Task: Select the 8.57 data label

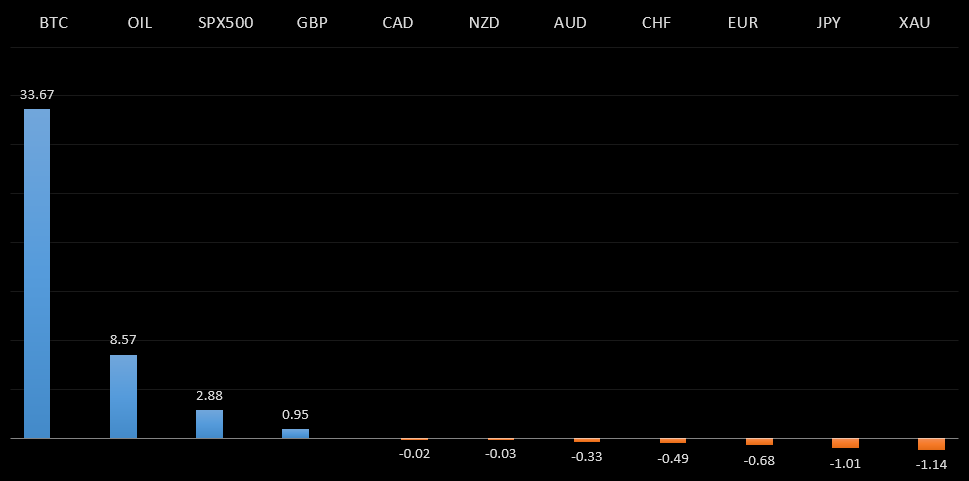Action: pyautogui.click(x=123, y=340)
